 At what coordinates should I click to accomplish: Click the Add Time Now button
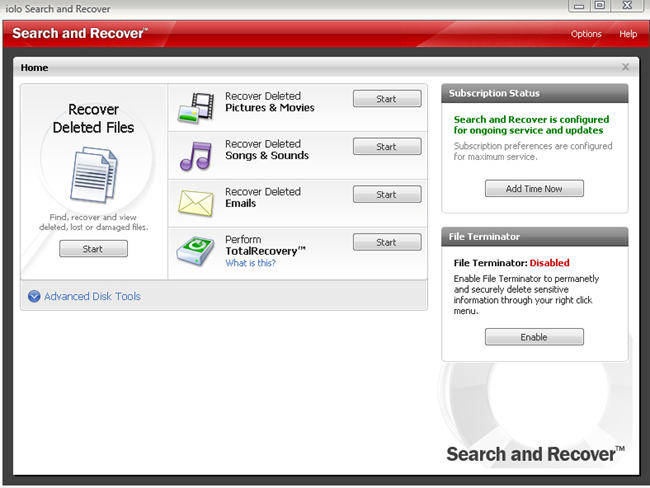pyautogui.click(x=534, y=188)
